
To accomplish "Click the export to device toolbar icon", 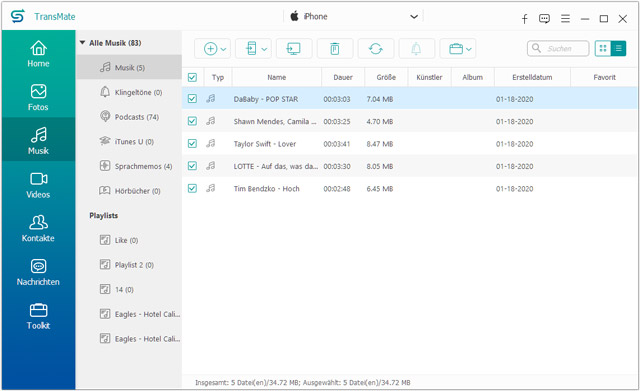I will coord(251,49).
